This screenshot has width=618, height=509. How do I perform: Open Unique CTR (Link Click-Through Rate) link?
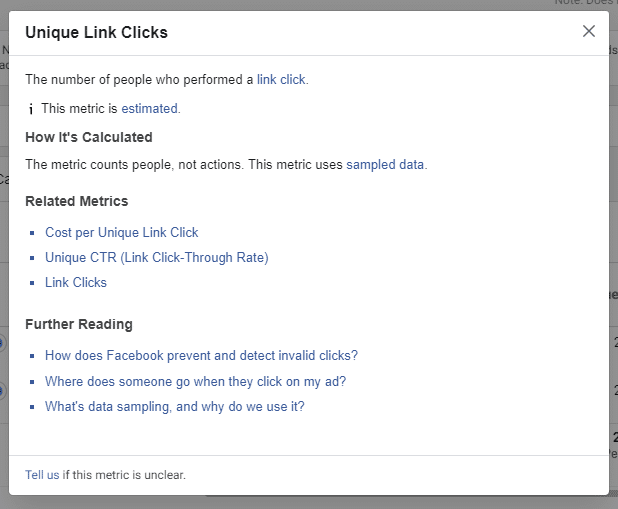pyautogui.click(x=156, y=257)
